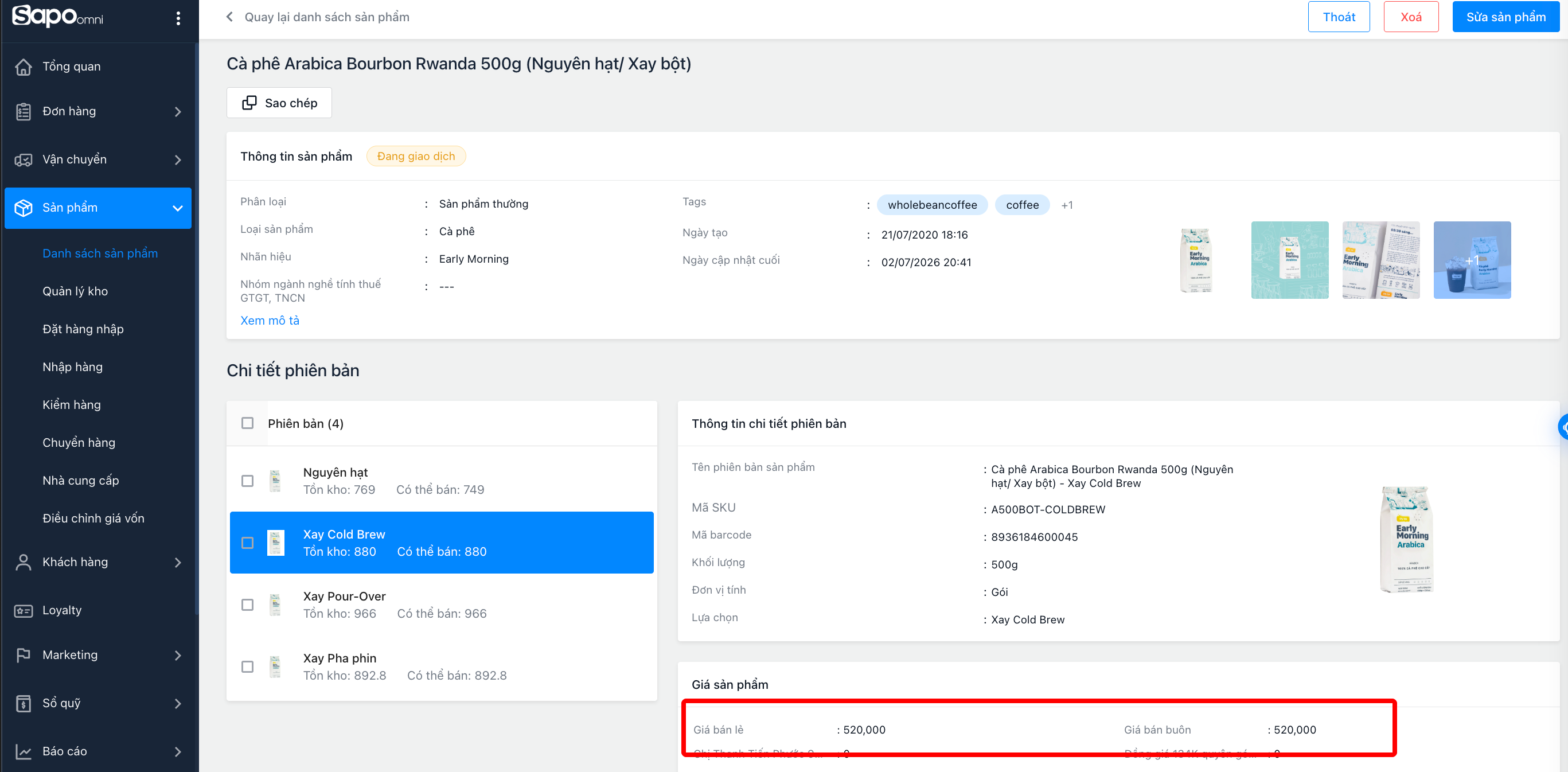
Task: Click the Marketing flag icon
Action: (23, 655)
